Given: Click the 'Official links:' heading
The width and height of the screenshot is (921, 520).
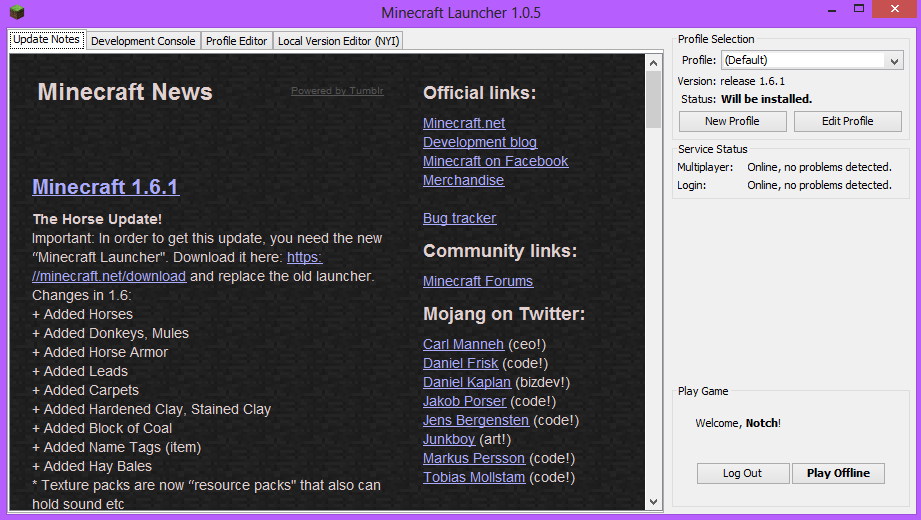Looking at the screenshot, I should pos(479,93).
